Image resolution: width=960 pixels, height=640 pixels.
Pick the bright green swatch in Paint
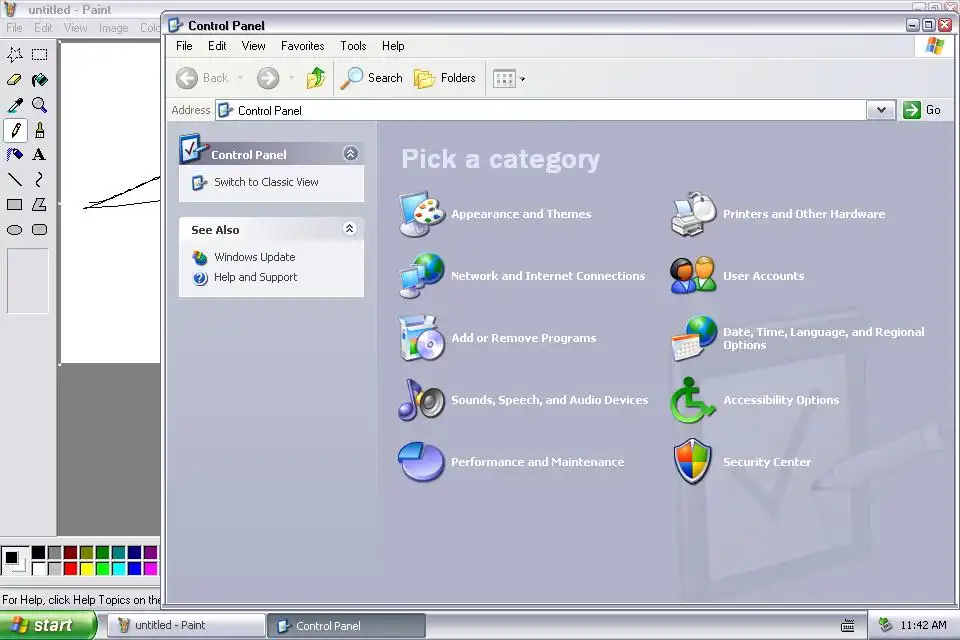(102, 568)
